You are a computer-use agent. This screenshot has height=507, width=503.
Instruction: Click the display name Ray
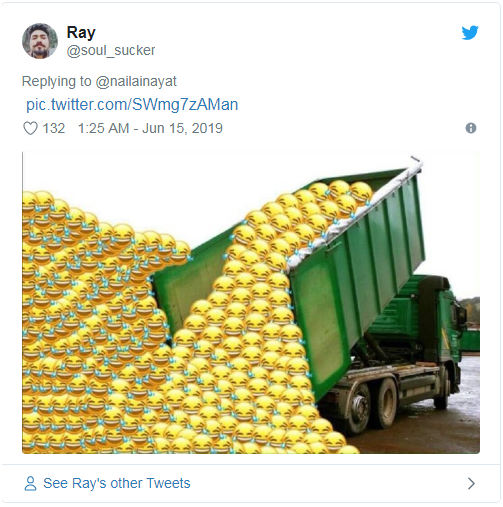point(81,33)
